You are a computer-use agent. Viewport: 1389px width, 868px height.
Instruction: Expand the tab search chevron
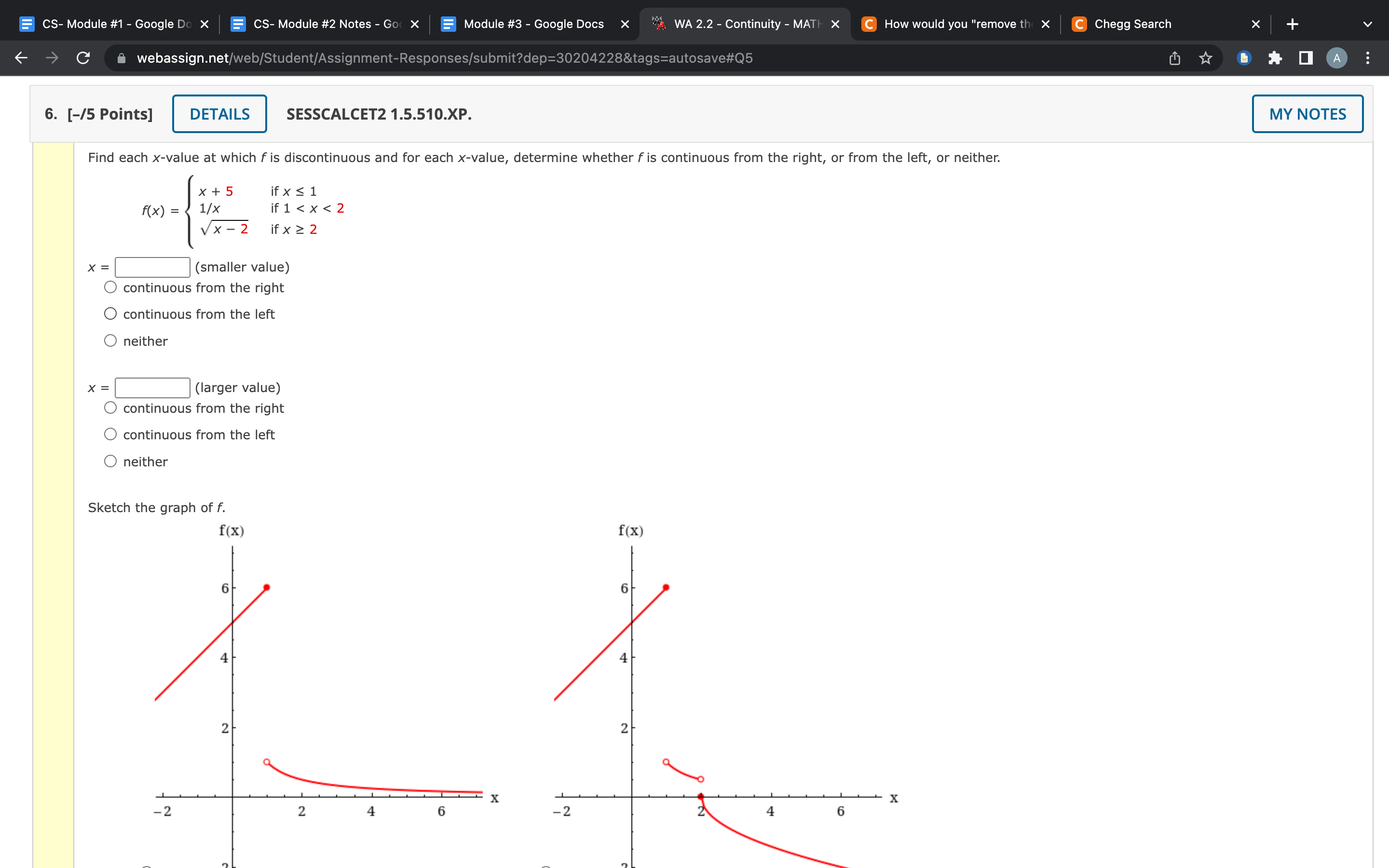point(1368,24)
